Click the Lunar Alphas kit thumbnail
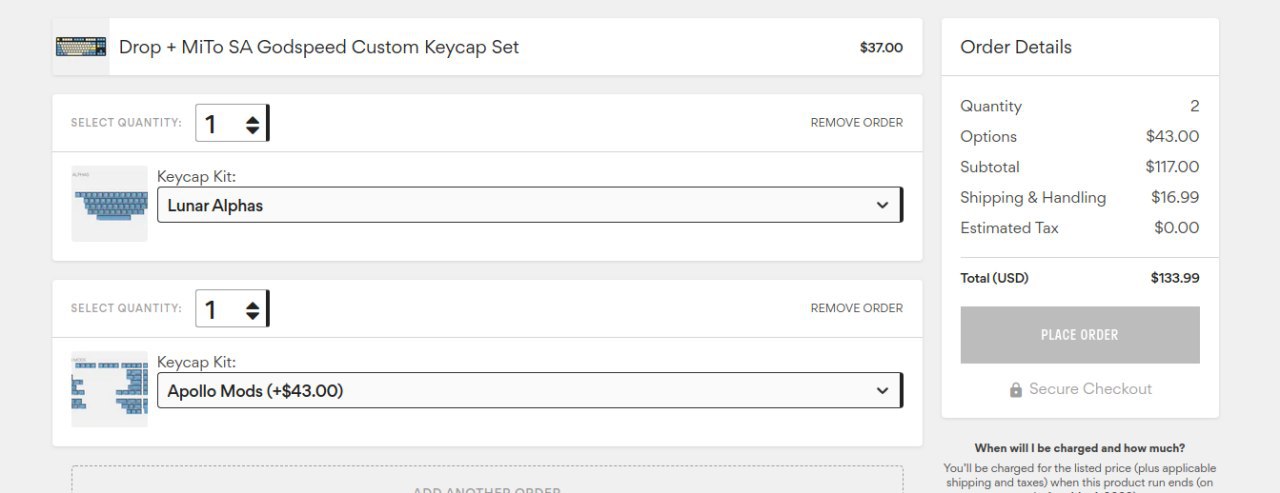1280x493 pixels. (x=109, y=204)
